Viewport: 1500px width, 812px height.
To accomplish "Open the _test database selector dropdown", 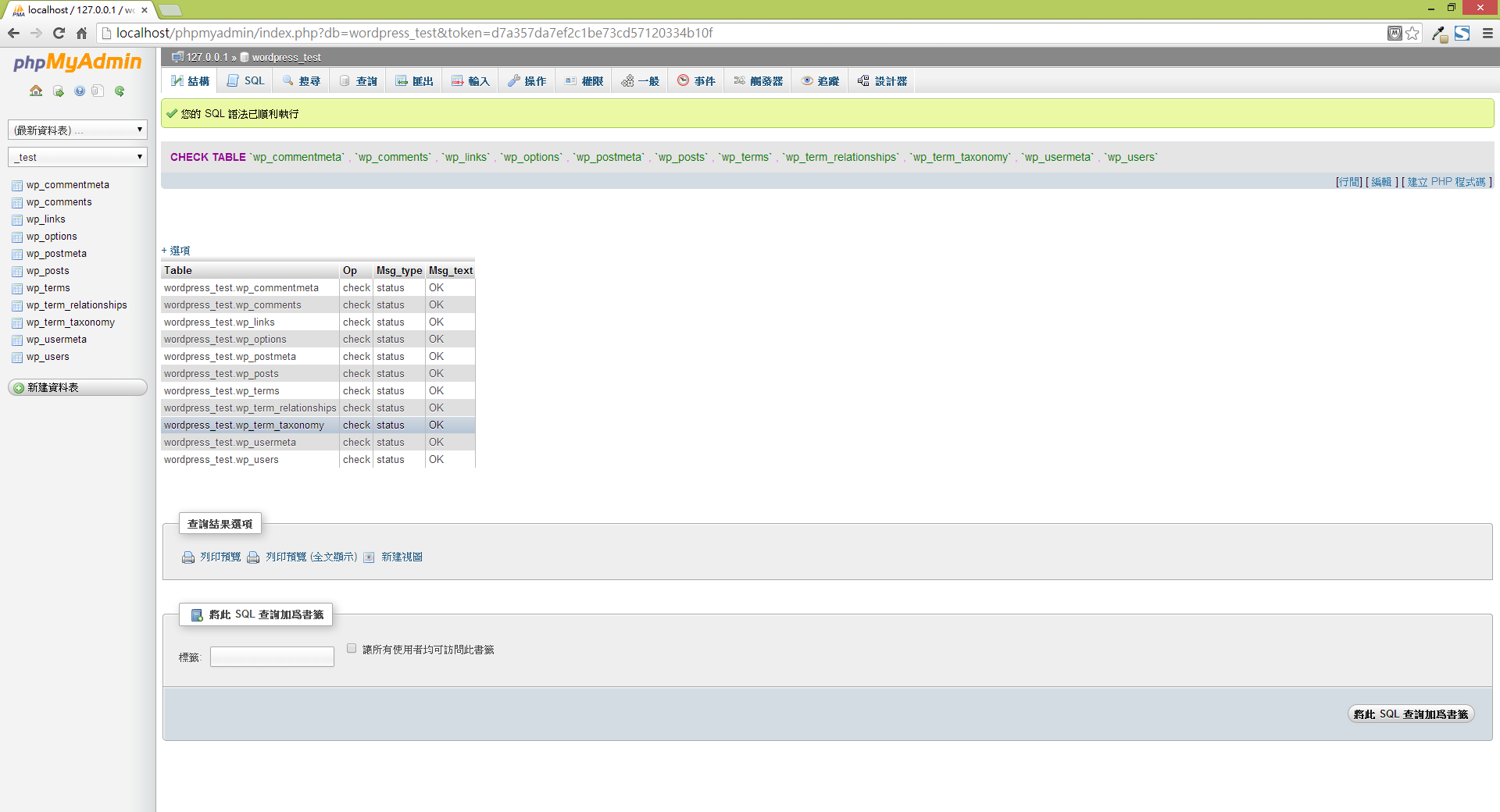I will coord(77,157).
